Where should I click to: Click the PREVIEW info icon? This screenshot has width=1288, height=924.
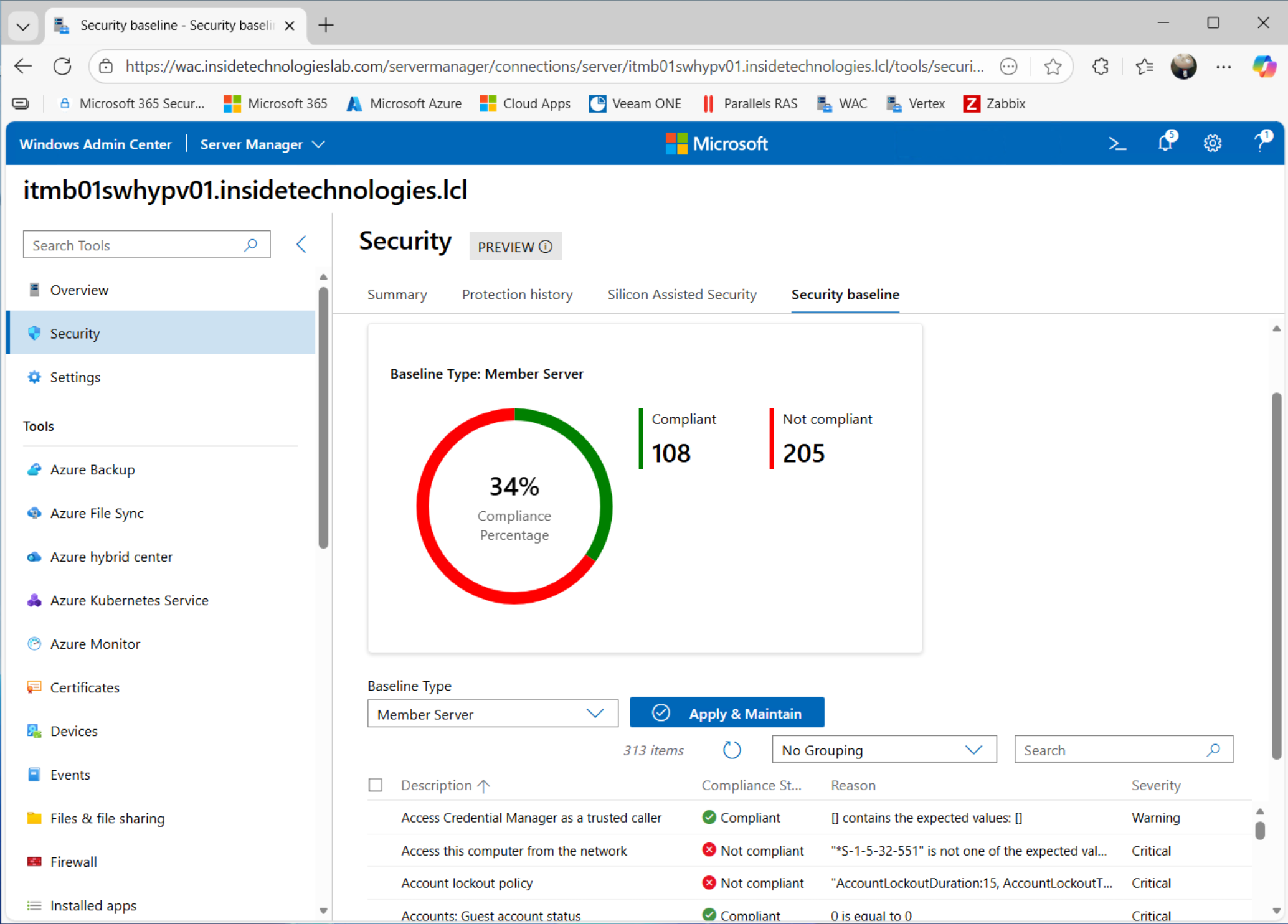click(x=546, y=247)
